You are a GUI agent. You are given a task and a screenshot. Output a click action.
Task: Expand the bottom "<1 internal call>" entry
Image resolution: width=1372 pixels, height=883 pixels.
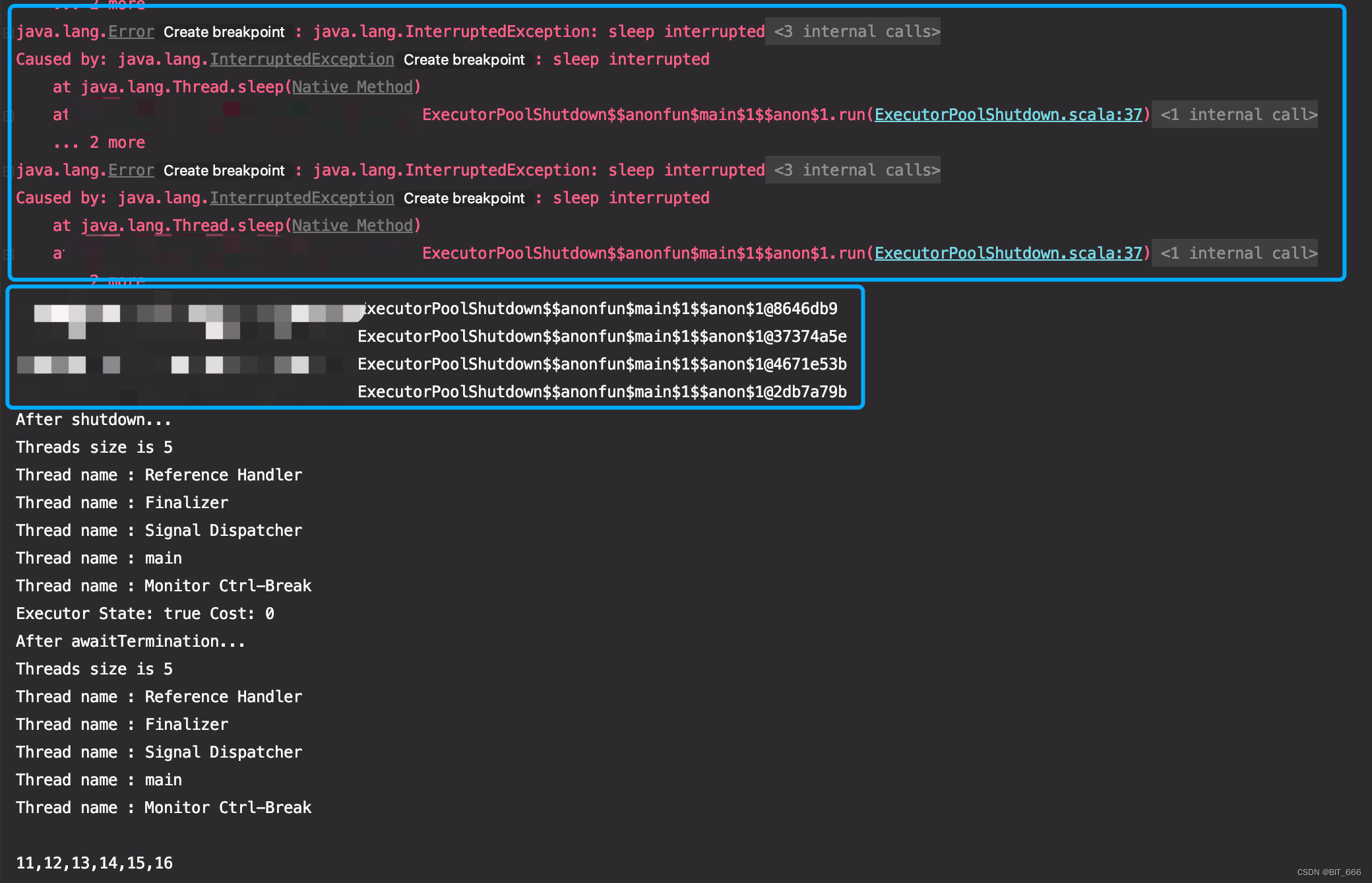click(x=1234, y=253)
